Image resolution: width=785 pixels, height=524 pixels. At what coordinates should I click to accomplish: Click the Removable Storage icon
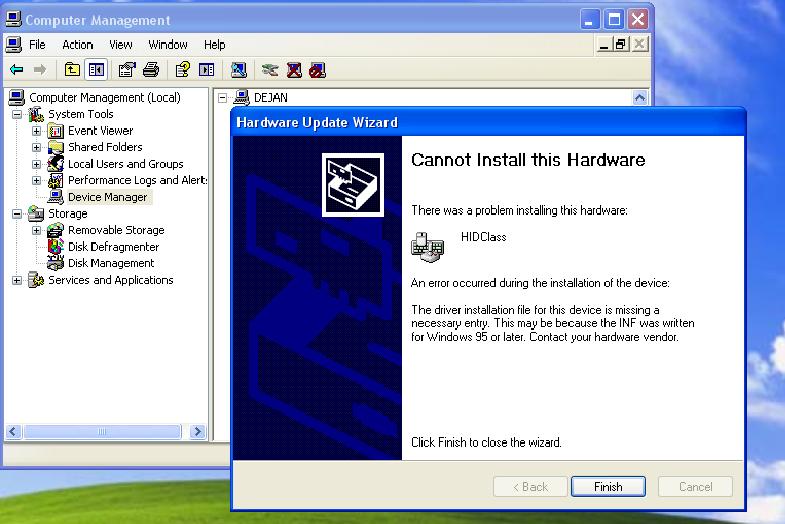pos(56,230)
